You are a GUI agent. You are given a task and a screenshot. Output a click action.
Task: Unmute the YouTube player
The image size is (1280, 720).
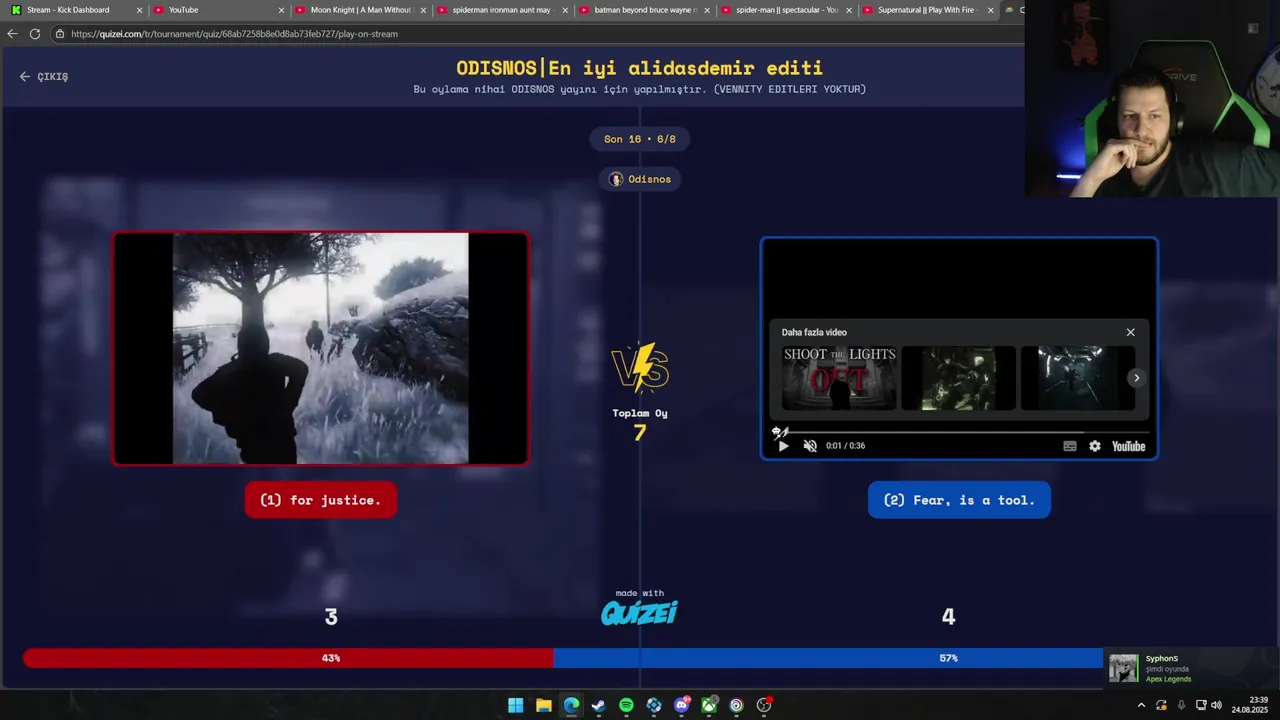(810, 446)
